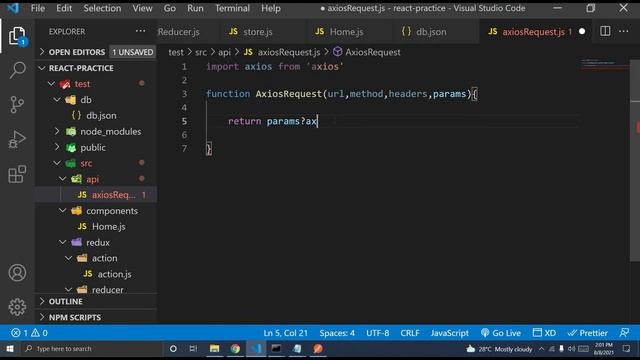Click the Prettier status bar item
Viewport: 640px width, 360px height.
pyautogui.click(x=587, y=333)
